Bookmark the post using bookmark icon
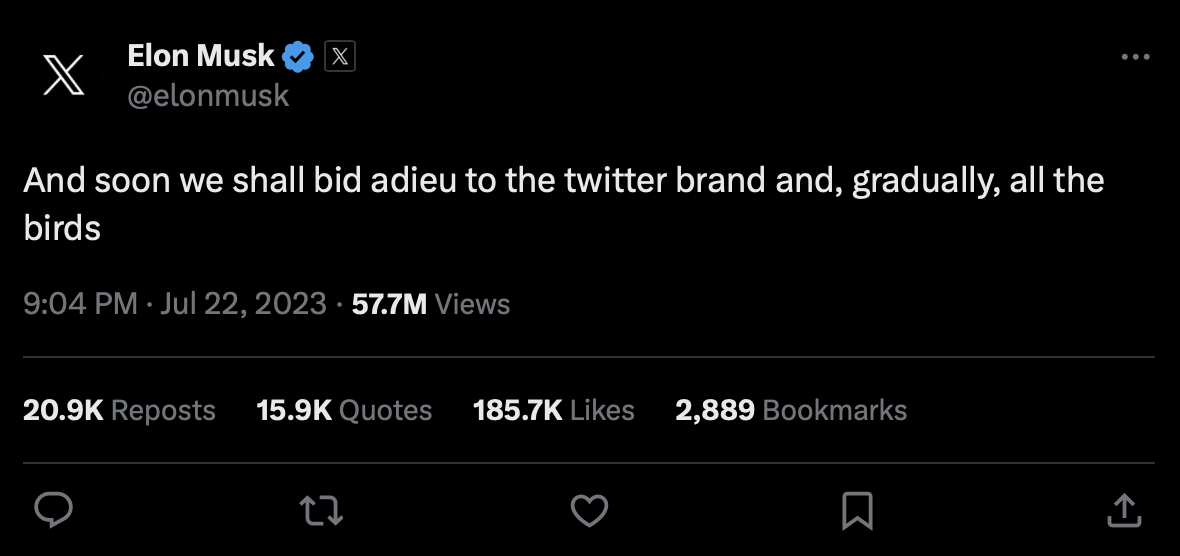 [857, 511]
